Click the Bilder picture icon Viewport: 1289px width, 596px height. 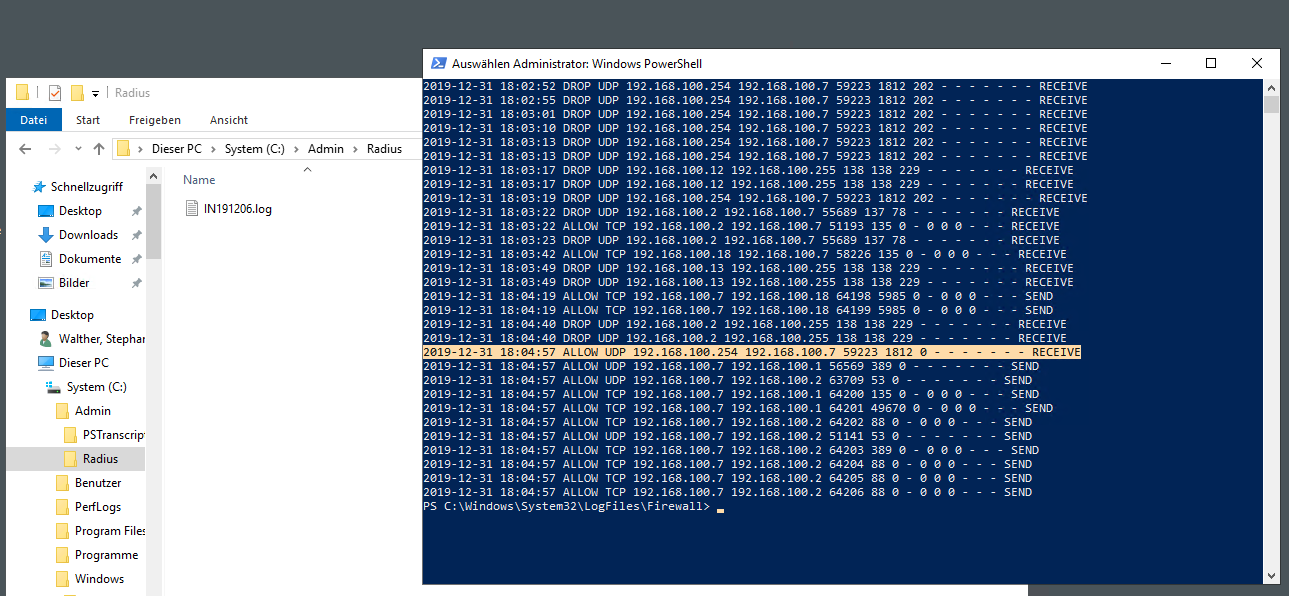point(45,283)
